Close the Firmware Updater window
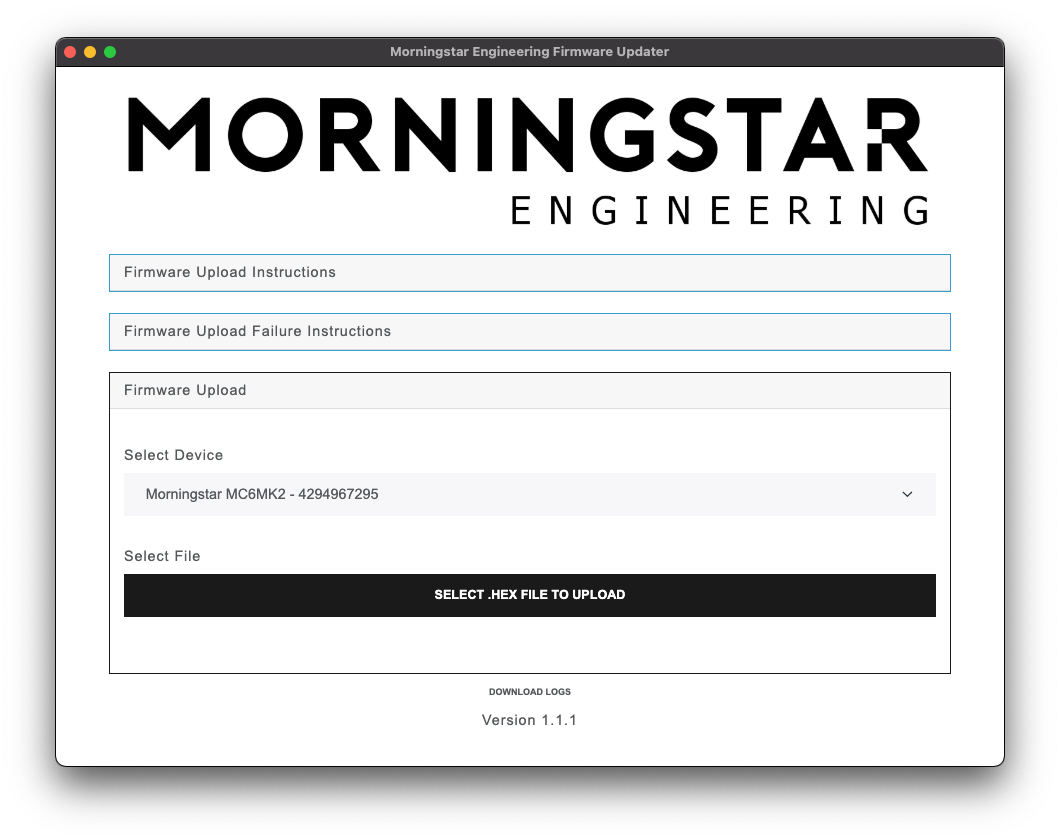Viewport: 1060px width, 840px height. point(70,52)
